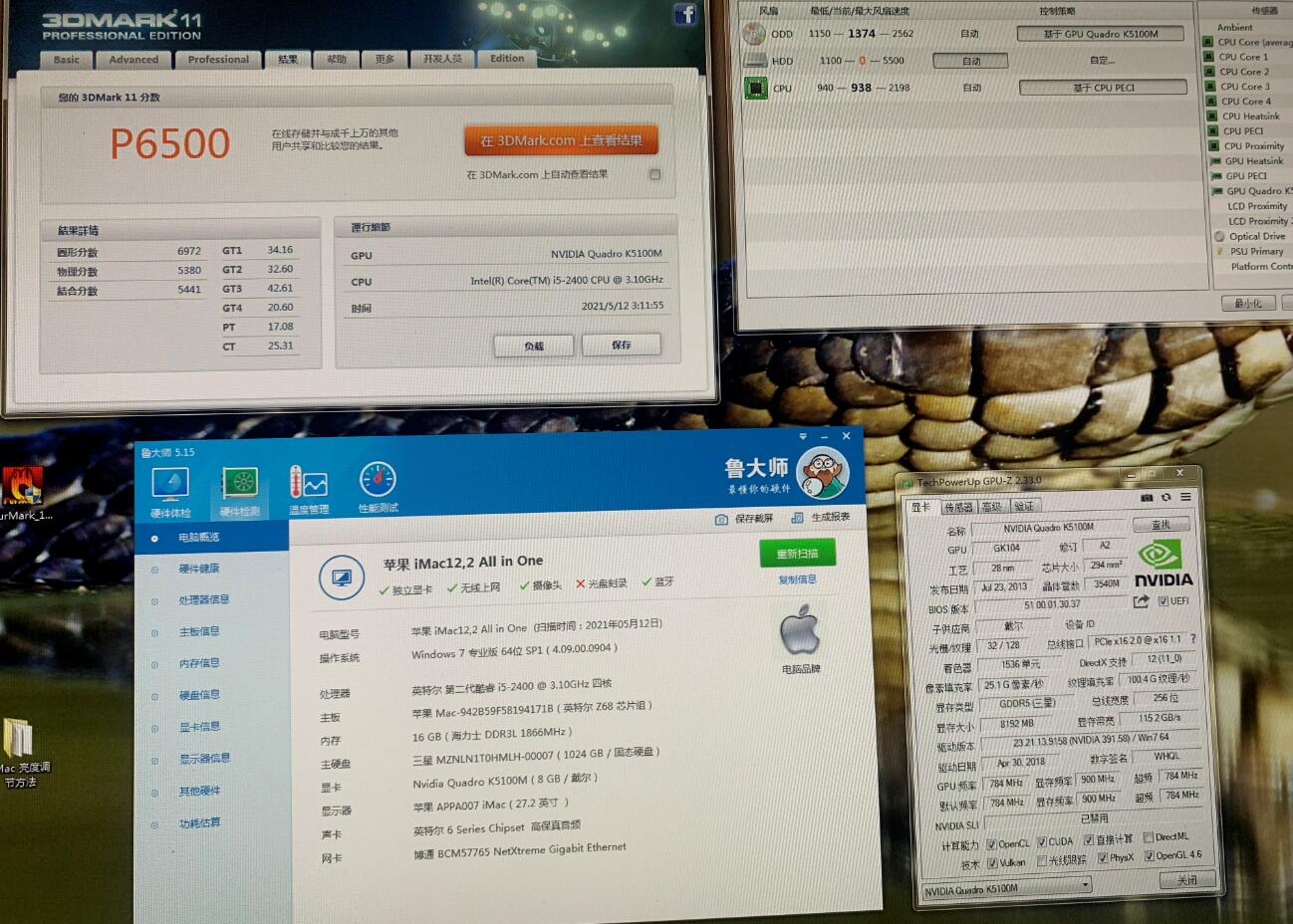Click the green 重新扫描 button
The width and height of the screenshot is (1293, 924).
[797, 554]
